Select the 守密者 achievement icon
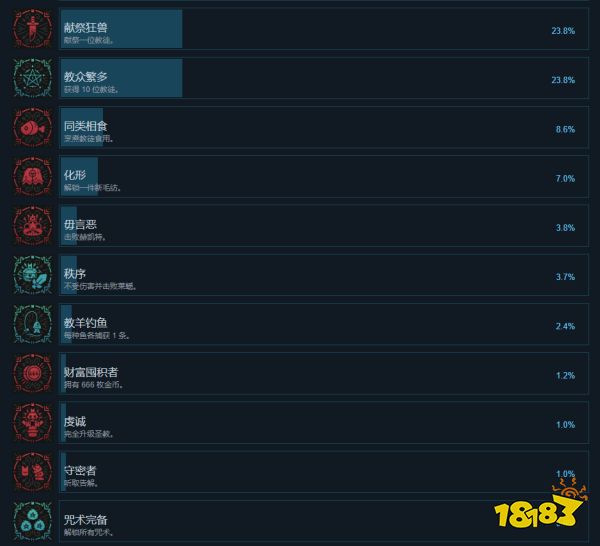The image size is (600, 546). coord(33,472)
